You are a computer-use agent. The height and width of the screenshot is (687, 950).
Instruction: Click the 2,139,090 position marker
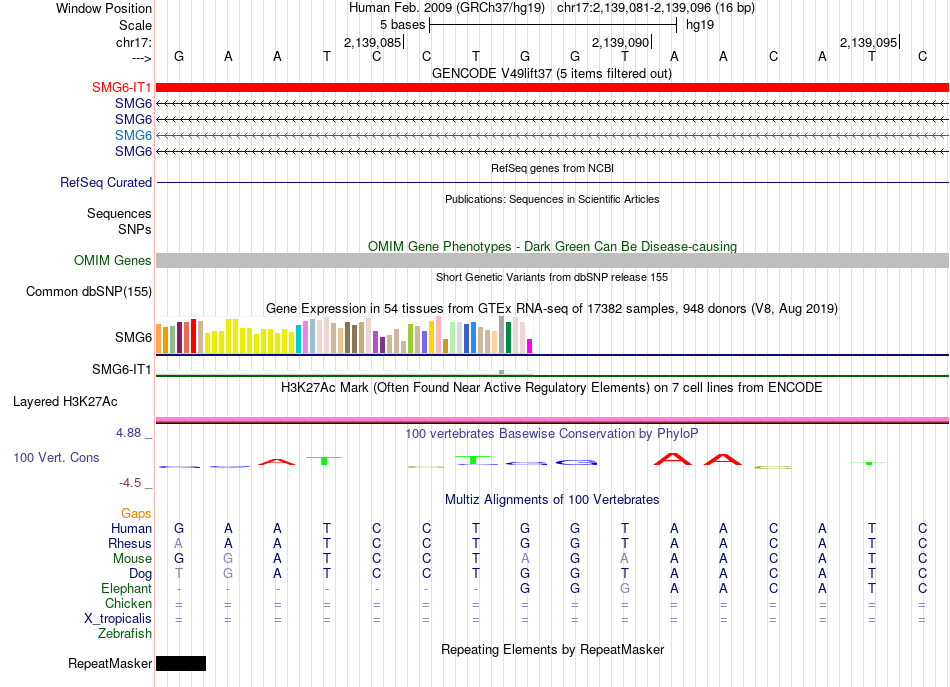pos(620,42)
